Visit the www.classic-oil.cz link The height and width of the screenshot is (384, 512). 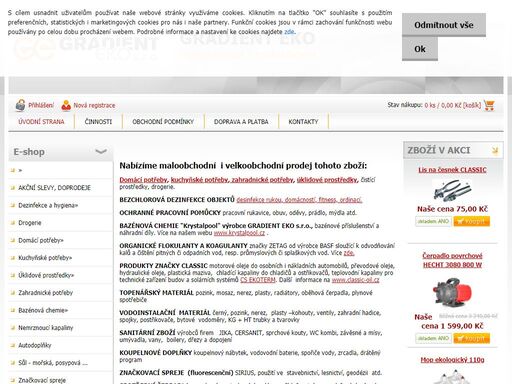355,280
